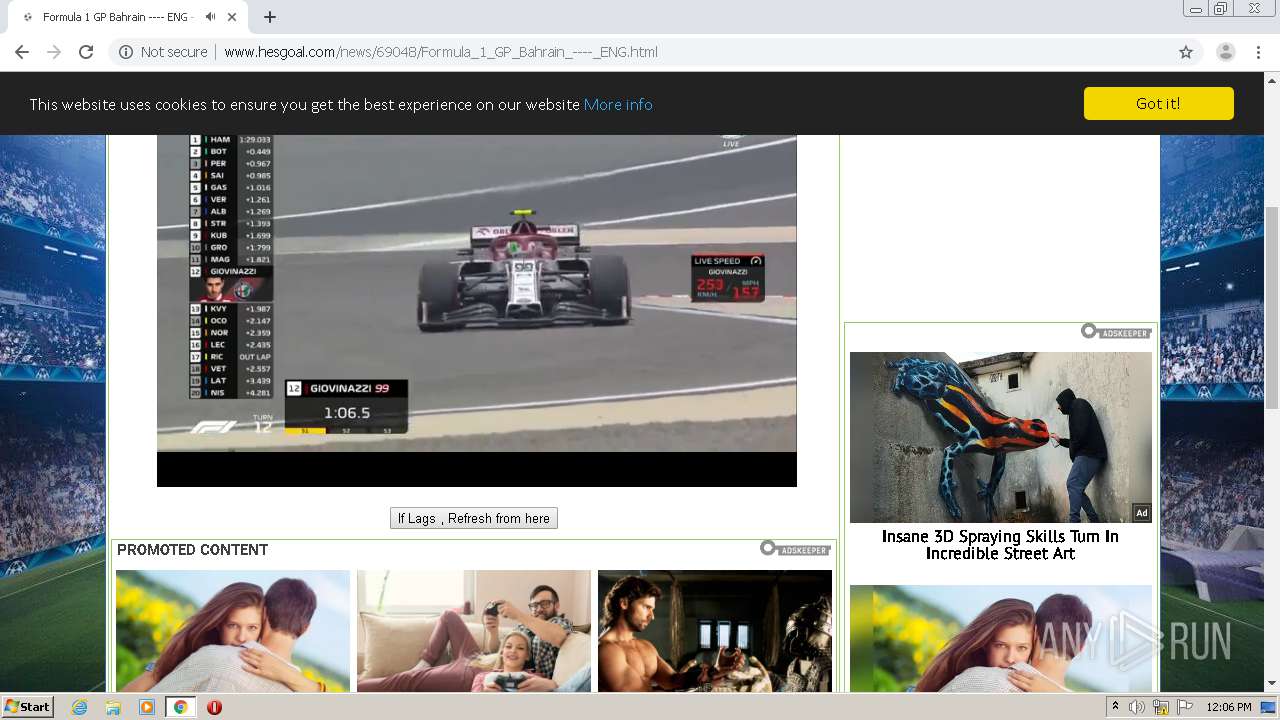Reload the page with the refresh icon
This screenshot has height=720, width=1280.
[x=86, y=52]
